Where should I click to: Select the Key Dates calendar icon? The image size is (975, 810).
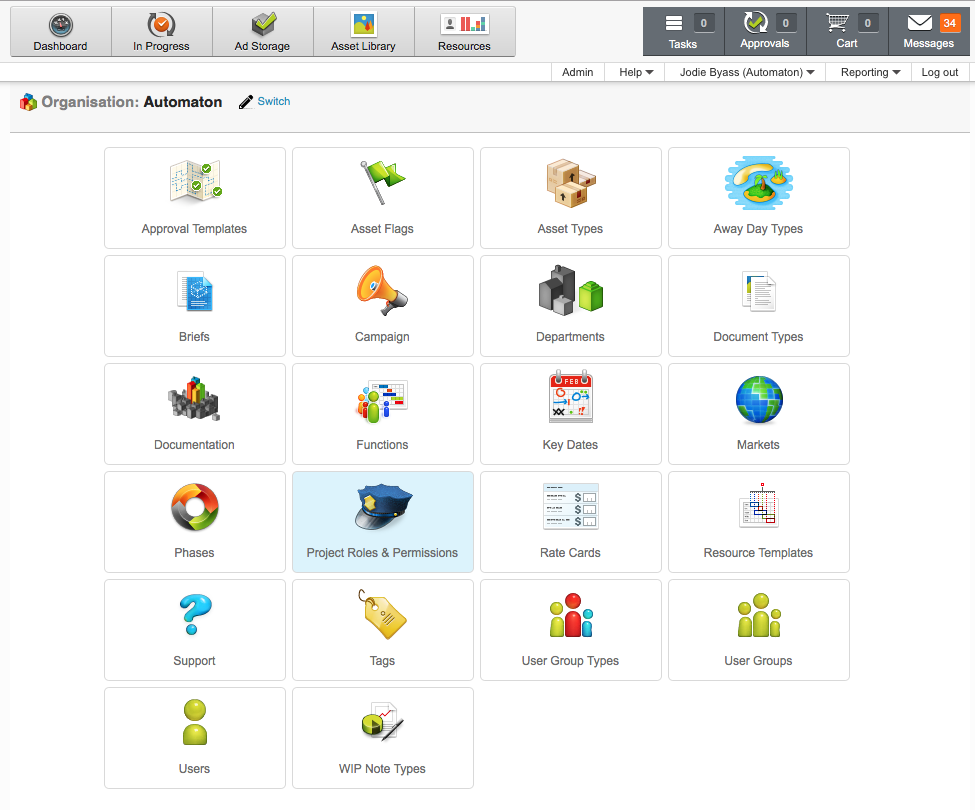point(570,397)
